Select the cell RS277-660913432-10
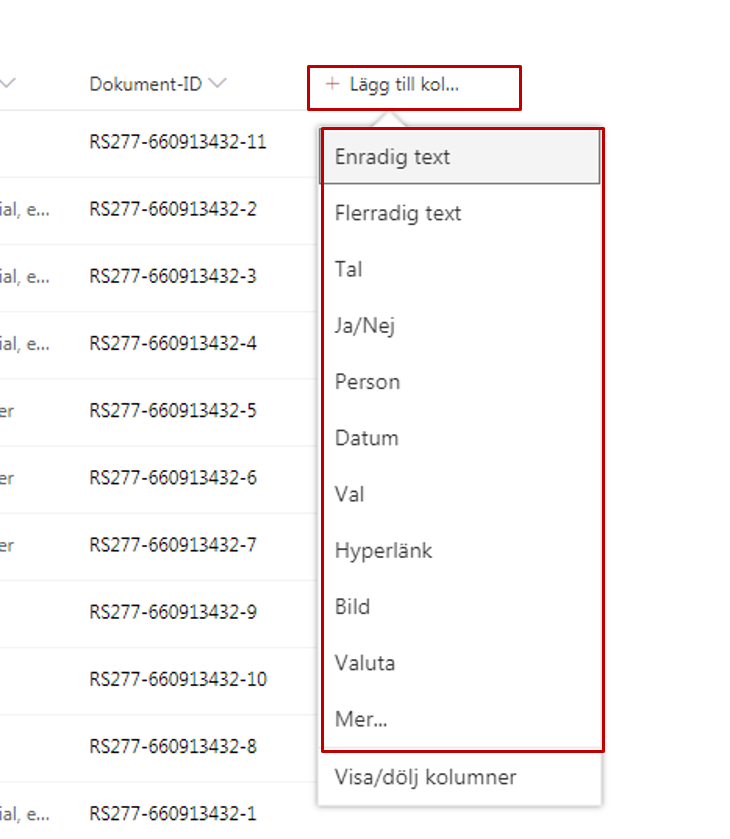This screenshot has height=839, width=730. point(178,679)
